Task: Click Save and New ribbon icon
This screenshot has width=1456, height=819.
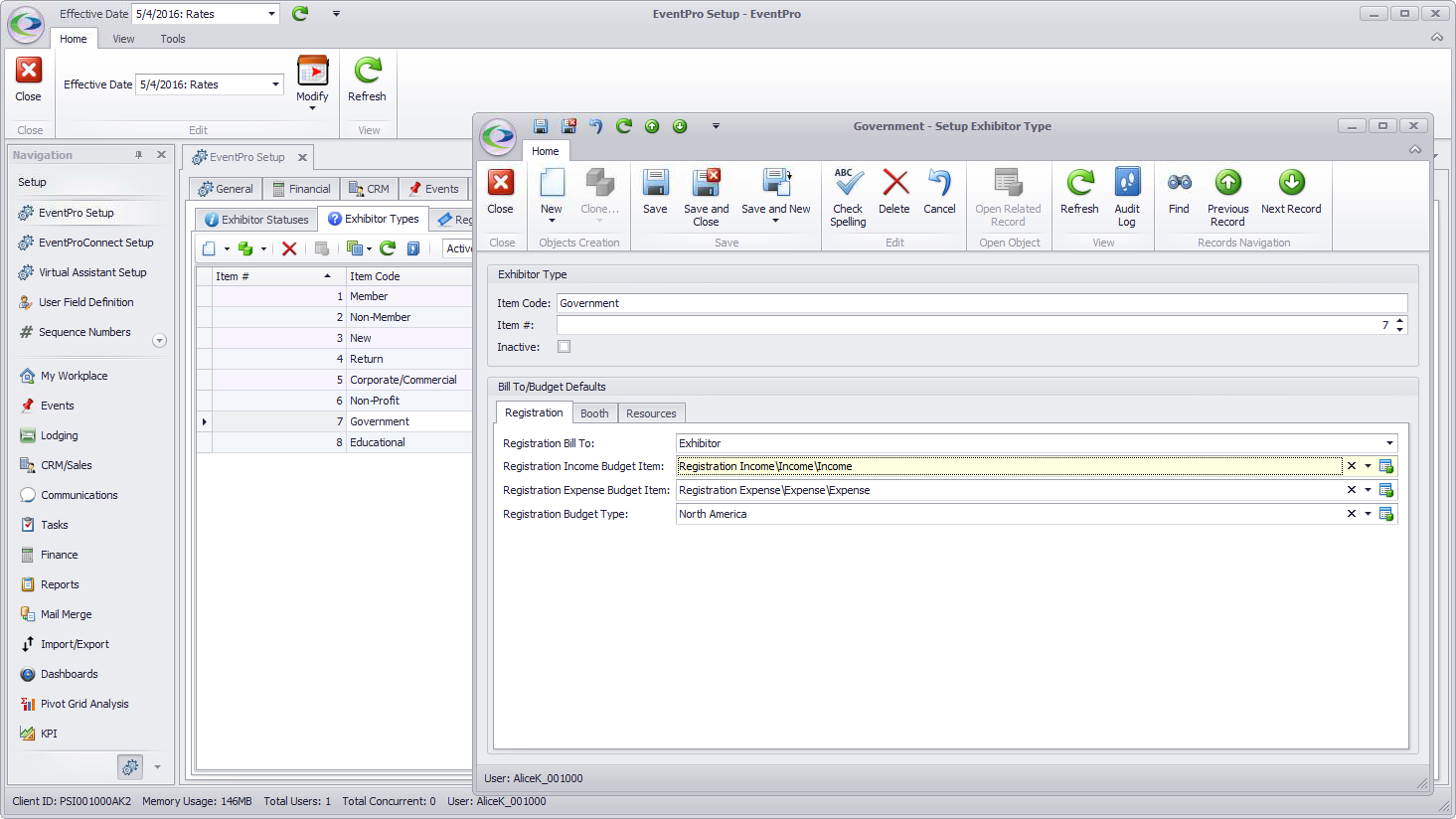Action: [775, 183]
